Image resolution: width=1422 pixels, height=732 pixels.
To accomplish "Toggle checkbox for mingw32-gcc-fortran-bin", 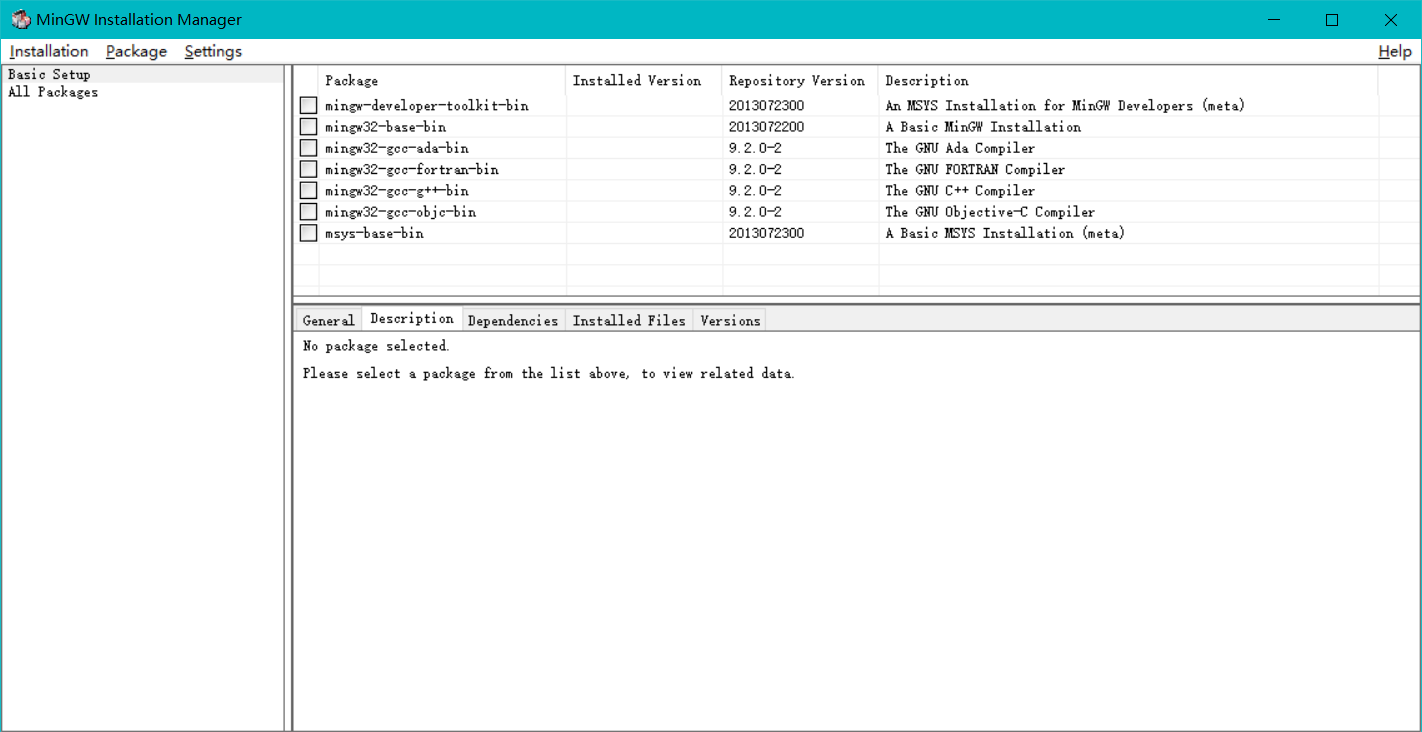I will tap(308, 169).
